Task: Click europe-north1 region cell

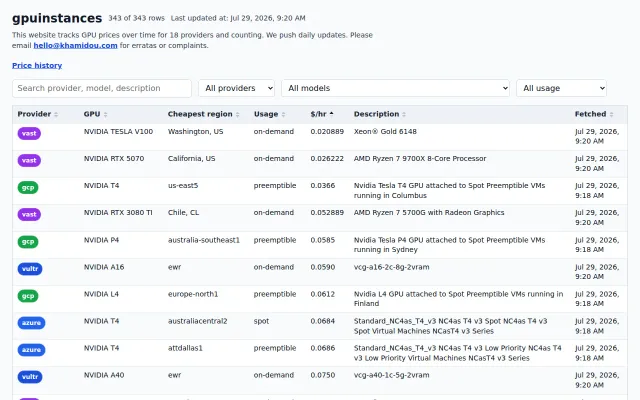Action: (193, 294)
